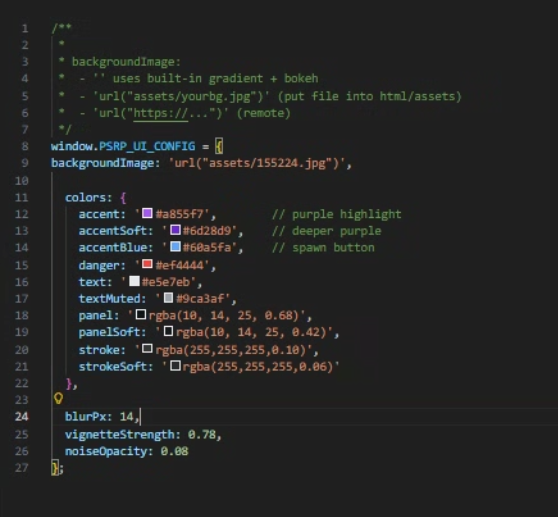The image size is (558, 517).
Task: Open the strokeSoft rgba color swatch
Action: pos(175,365)
